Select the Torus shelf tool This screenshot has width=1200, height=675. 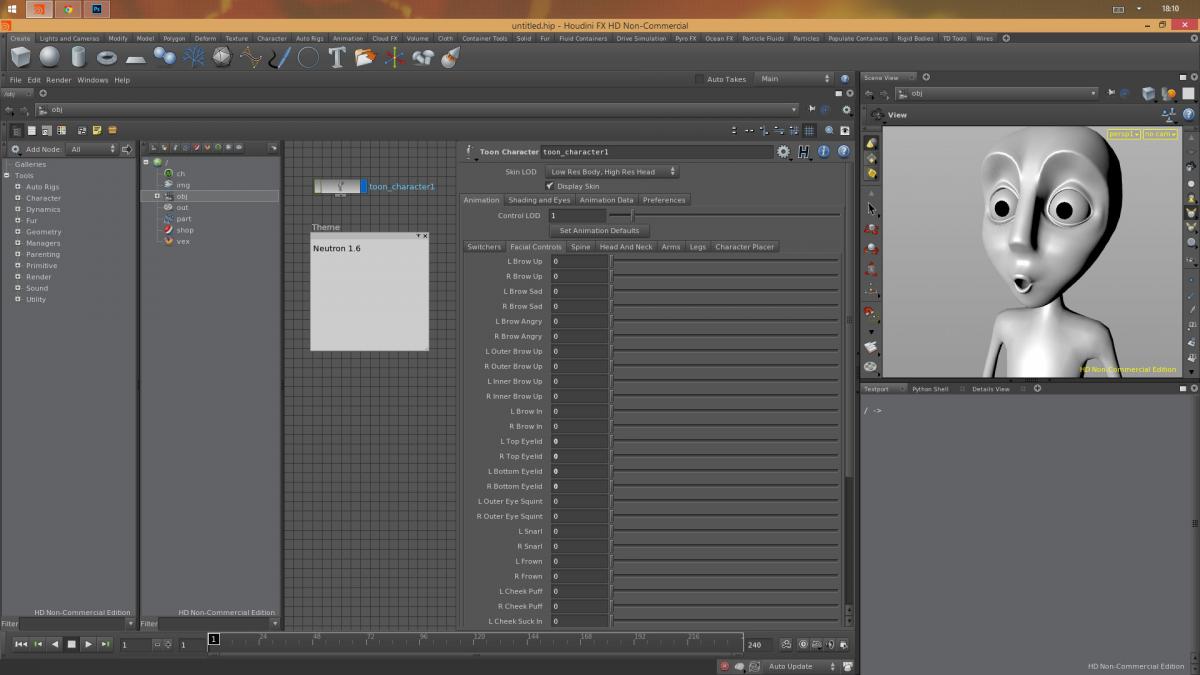(107, 57)
